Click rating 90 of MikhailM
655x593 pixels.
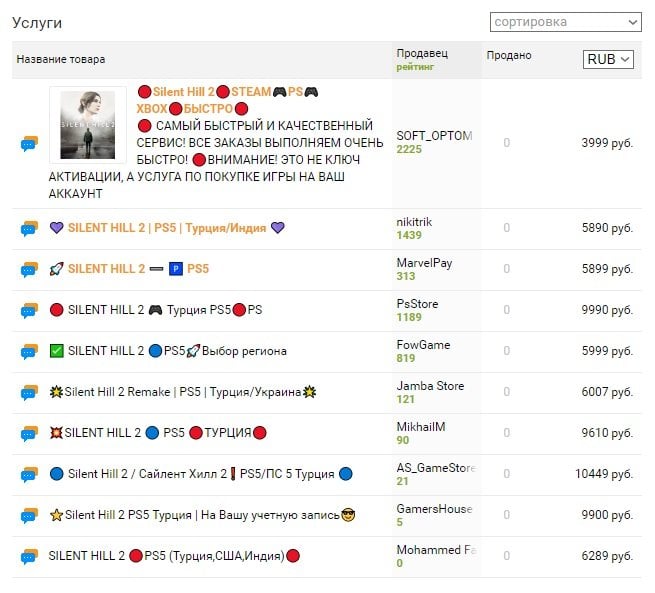(403, 440)
